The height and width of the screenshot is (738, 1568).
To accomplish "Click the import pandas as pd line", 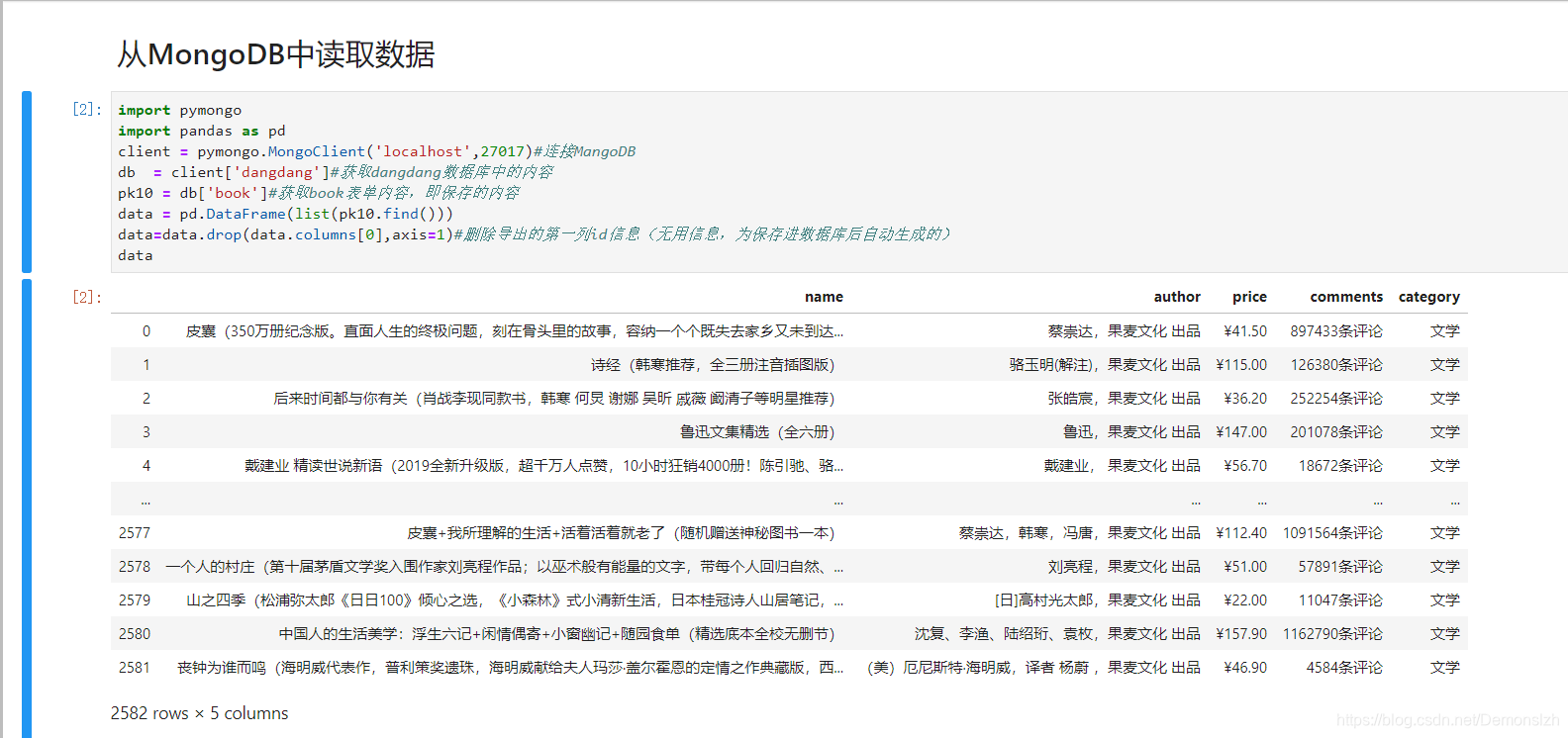I will click(x=202, y=131).
